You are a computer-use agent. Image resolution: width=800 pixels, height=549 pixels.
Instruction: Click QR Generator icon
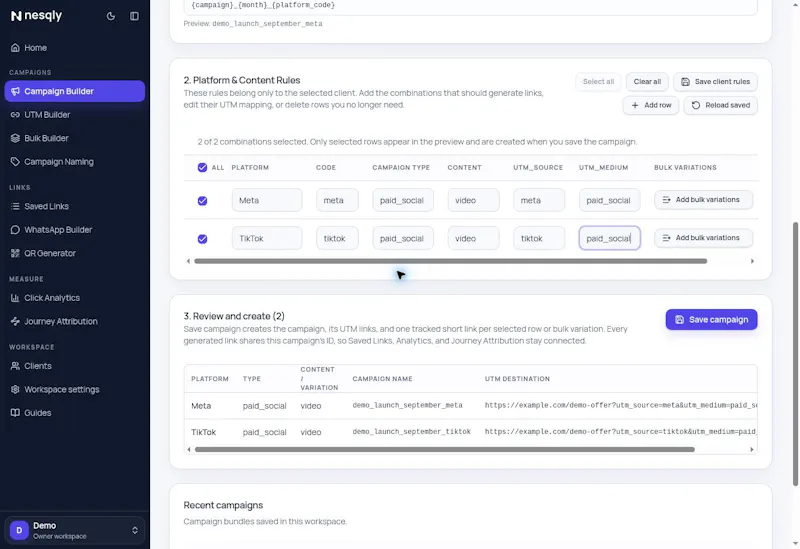point(15,253)
